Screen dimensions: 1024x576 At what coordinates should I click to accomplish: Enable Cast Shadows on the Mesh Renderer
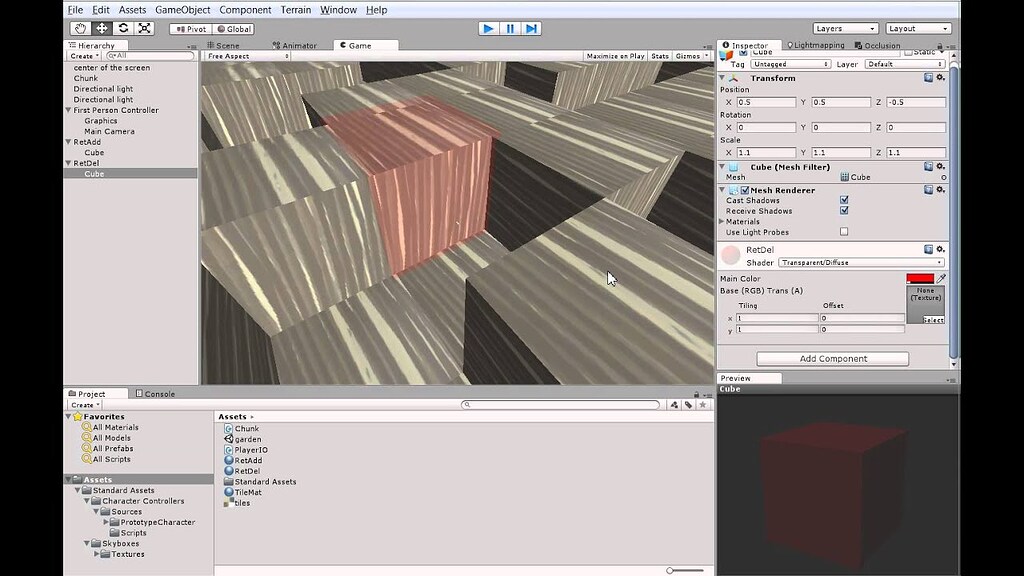click(x=843, y=200)
